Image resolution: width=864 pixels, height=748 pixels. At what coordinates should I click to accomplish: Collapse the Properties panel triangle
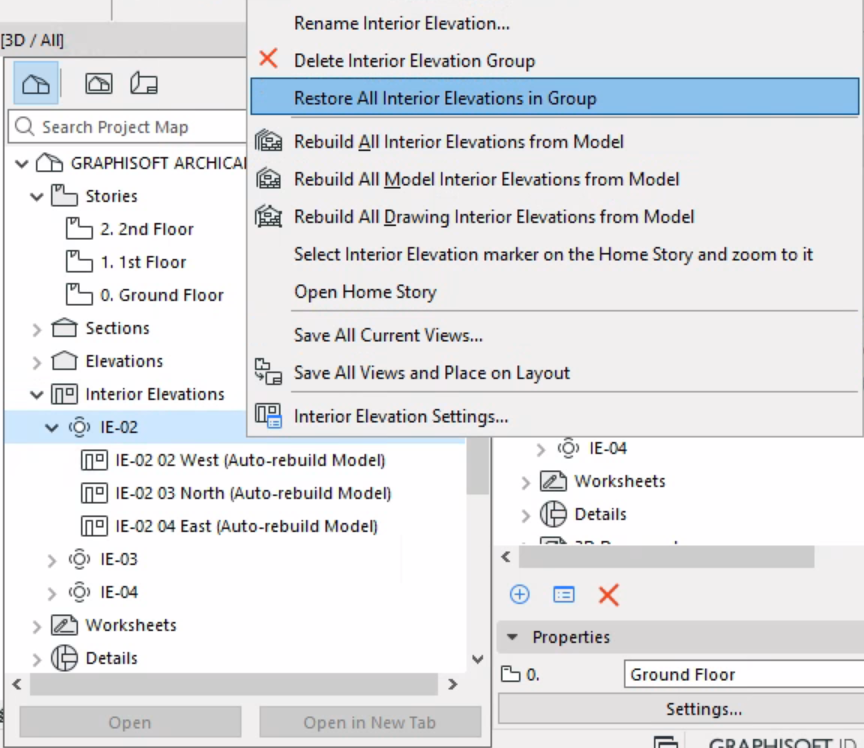513,637
